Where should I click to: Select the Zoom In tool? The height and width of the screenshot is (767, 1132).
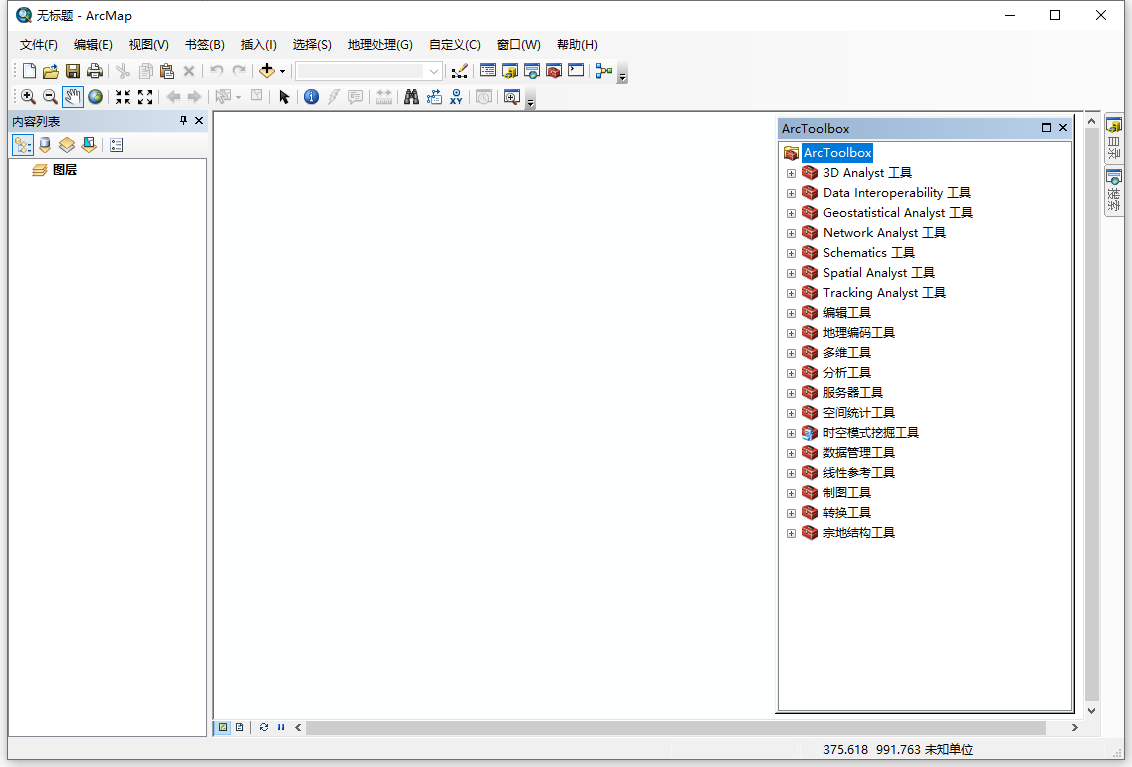pos(28,97)
